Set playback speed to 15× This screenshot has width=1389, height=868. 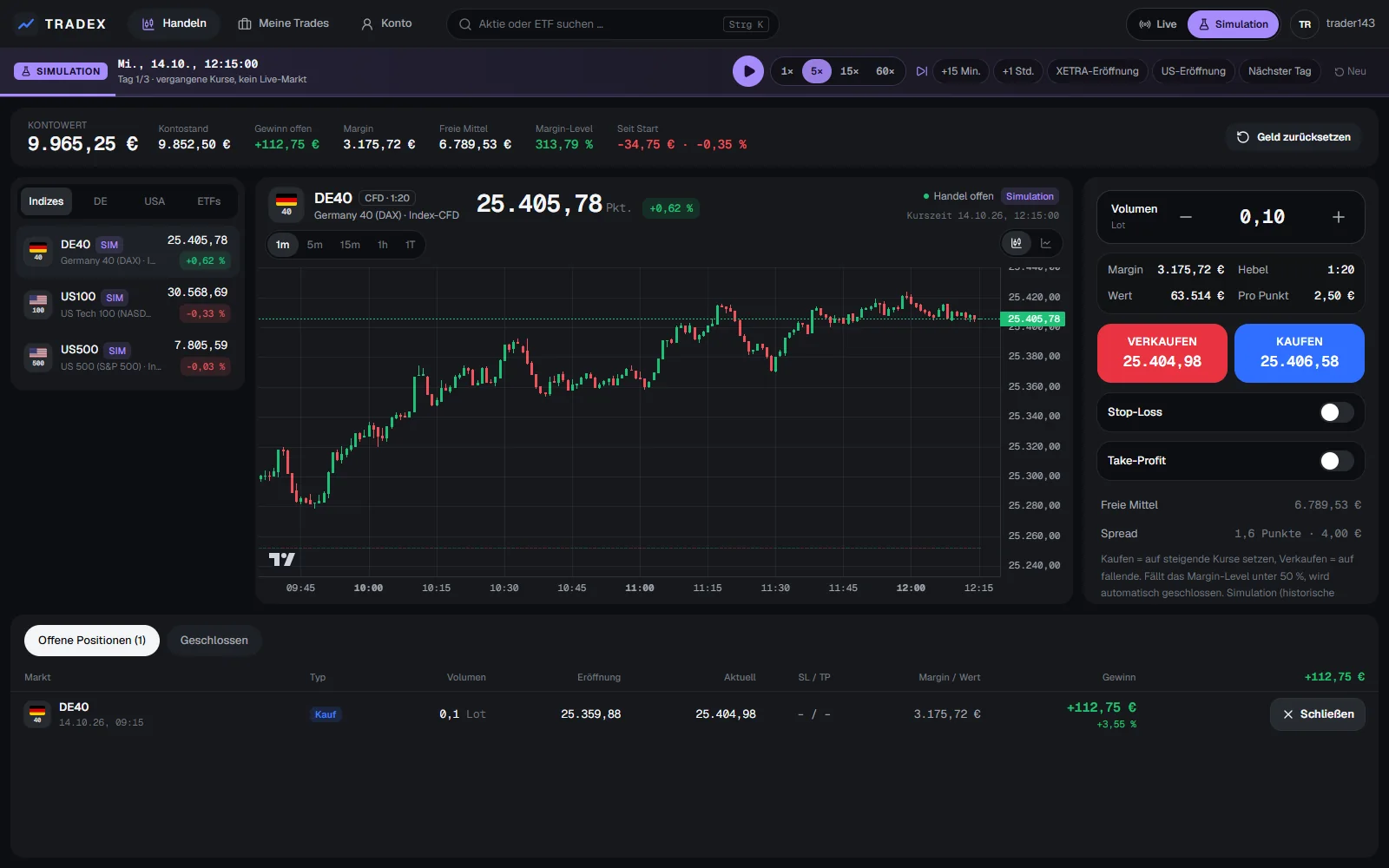[x=849, y=71]
